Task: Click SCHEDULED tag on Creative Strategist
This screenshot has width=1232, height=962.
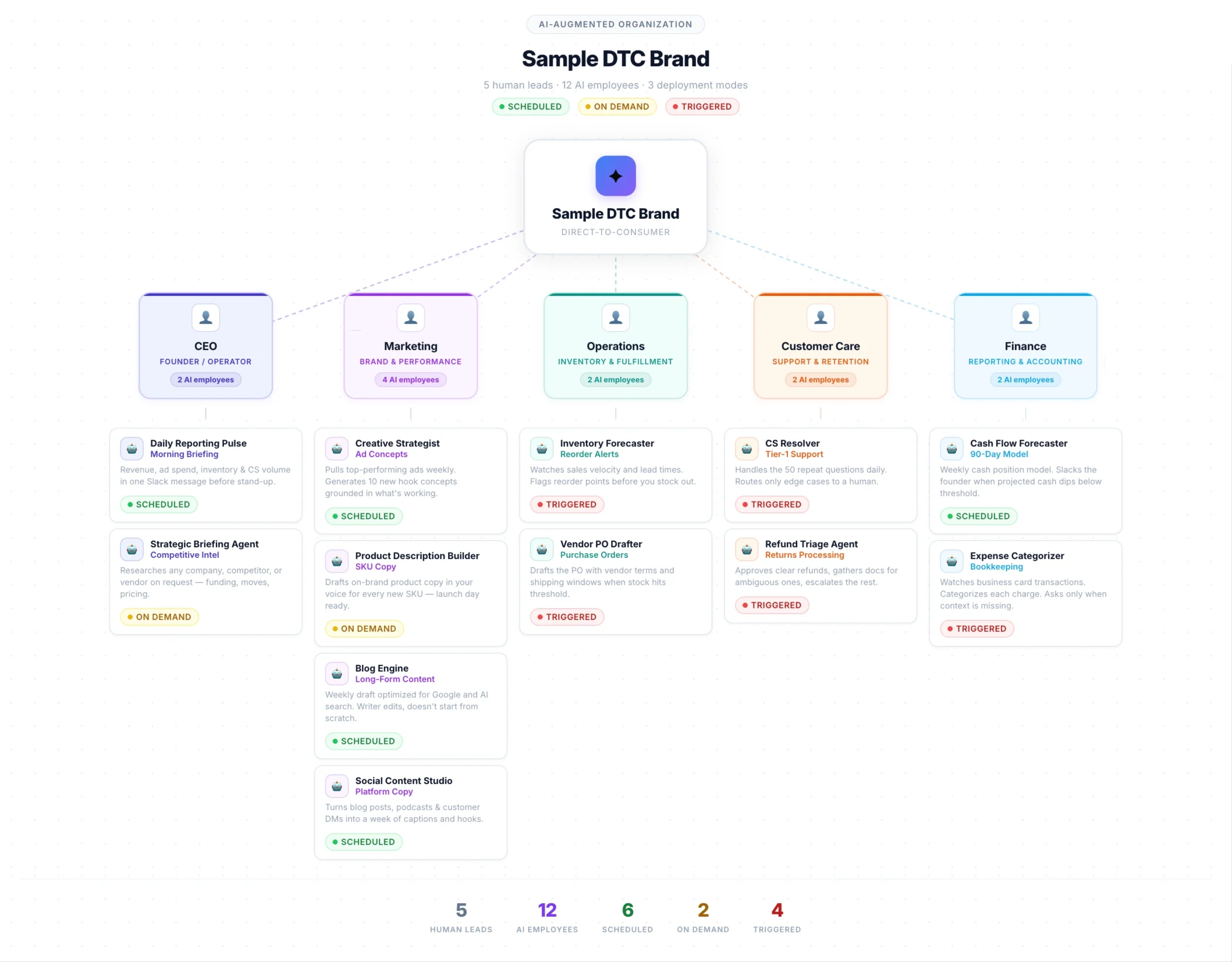Action: 364,516
